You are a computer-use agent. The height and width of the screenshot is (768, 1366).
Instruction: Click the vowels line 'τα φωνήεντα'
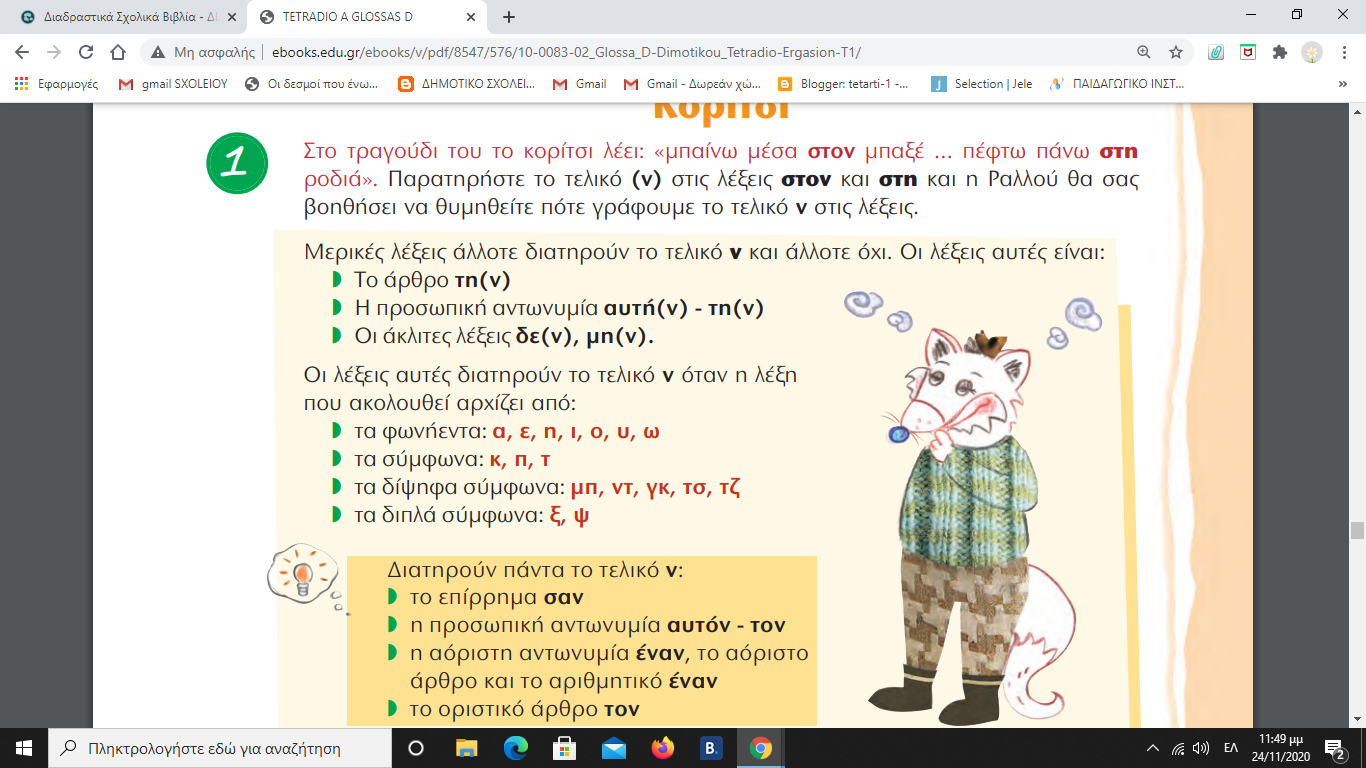click(506, 432)
